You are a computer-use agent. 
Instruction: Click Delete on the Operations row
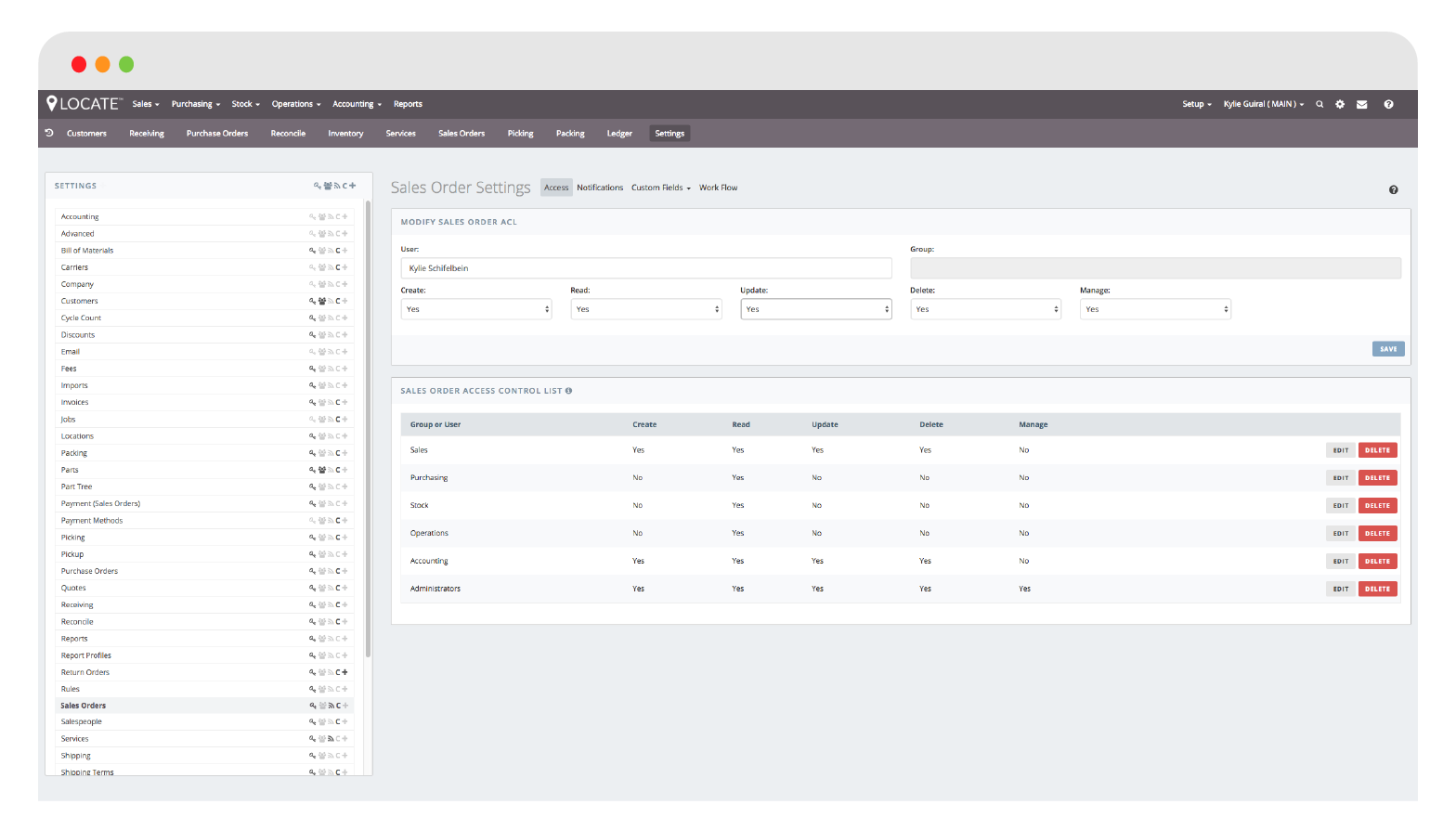point(1378,534)
